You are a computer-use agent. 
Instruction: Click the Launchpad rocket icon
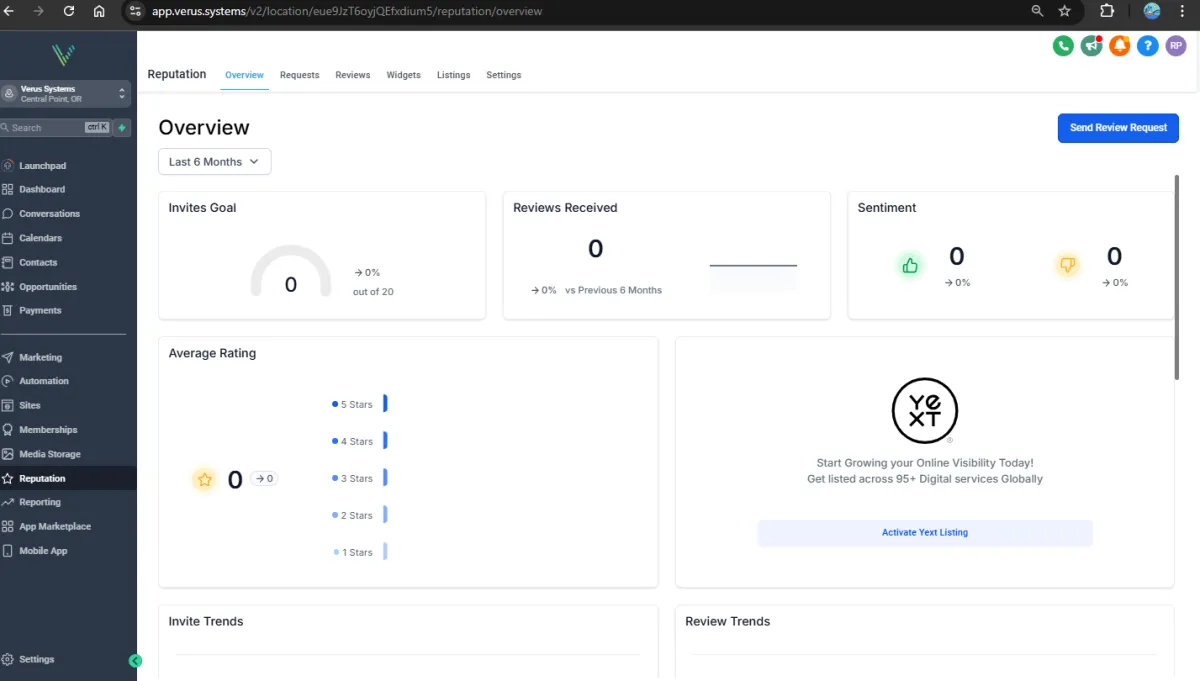8,166
